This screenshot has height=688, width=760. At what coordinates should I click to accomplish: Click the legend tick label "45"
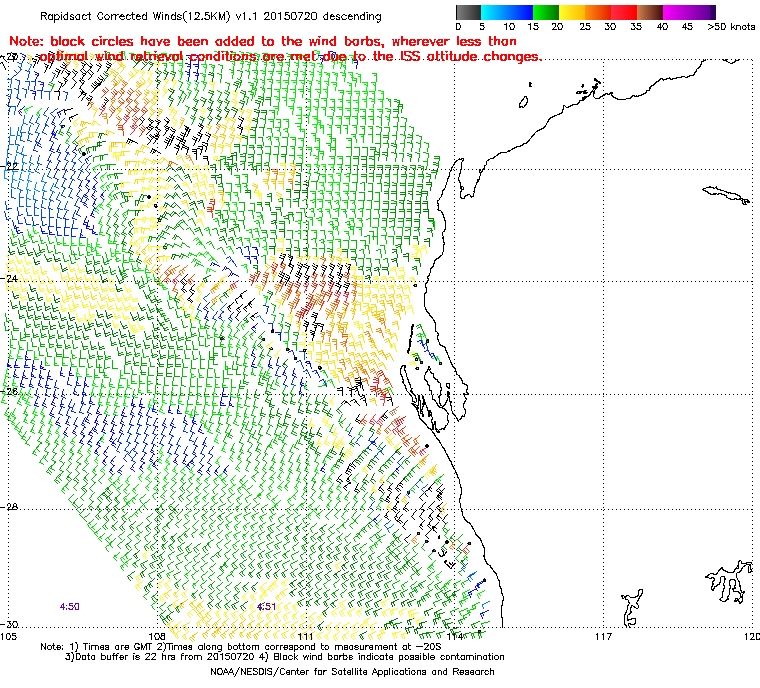pos(687,27)
